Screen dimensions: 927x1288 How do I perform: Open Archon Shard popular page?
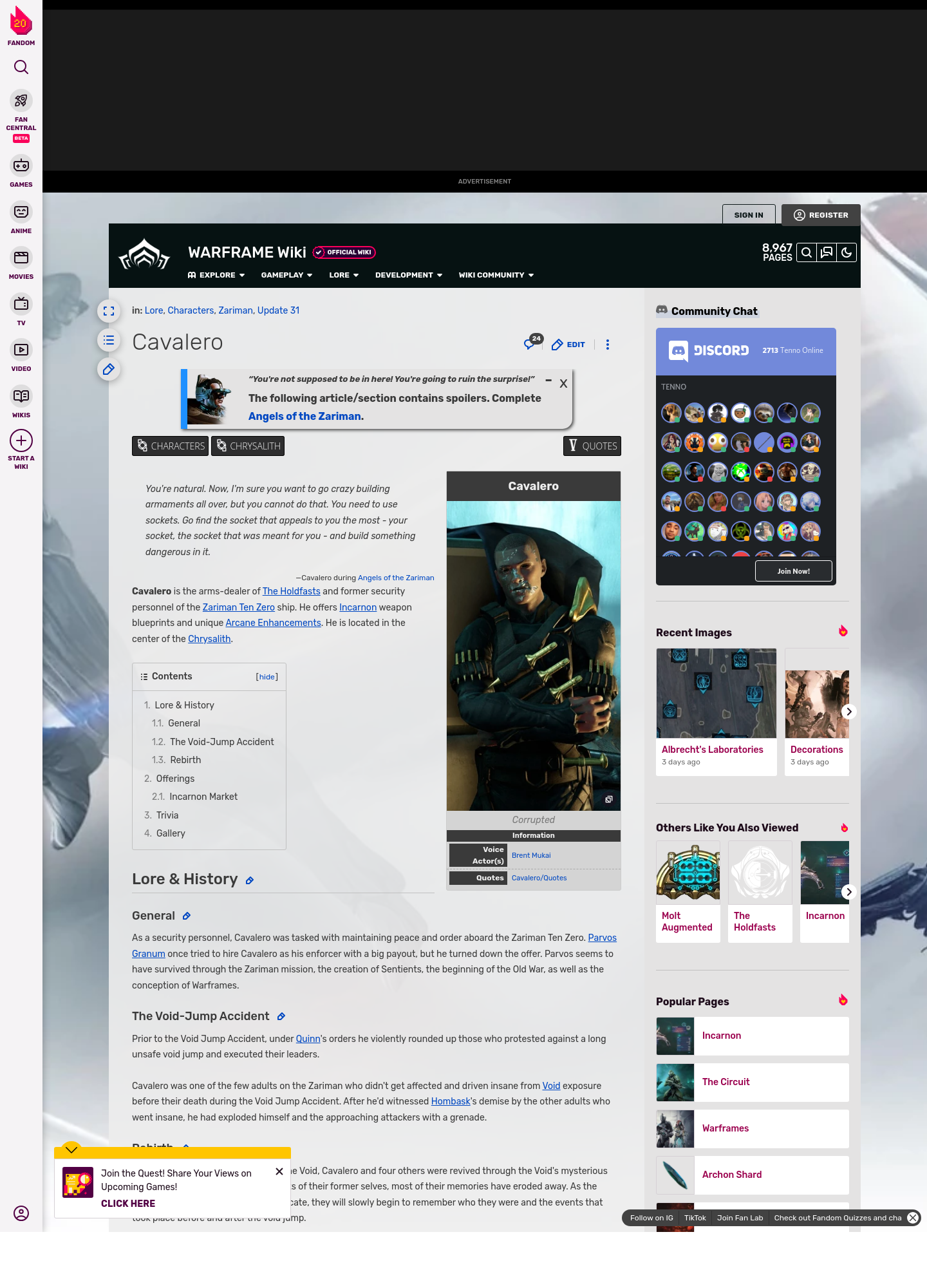point(753,1175)
